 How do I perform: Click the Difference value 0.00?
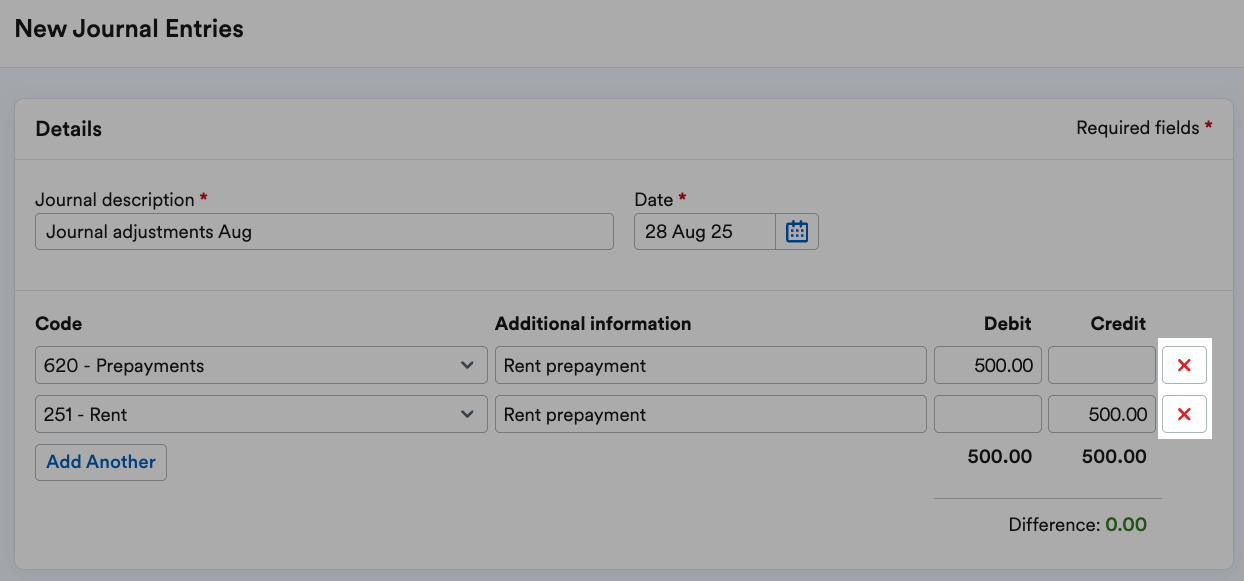pyautogui.click(x=1126, y=525)
